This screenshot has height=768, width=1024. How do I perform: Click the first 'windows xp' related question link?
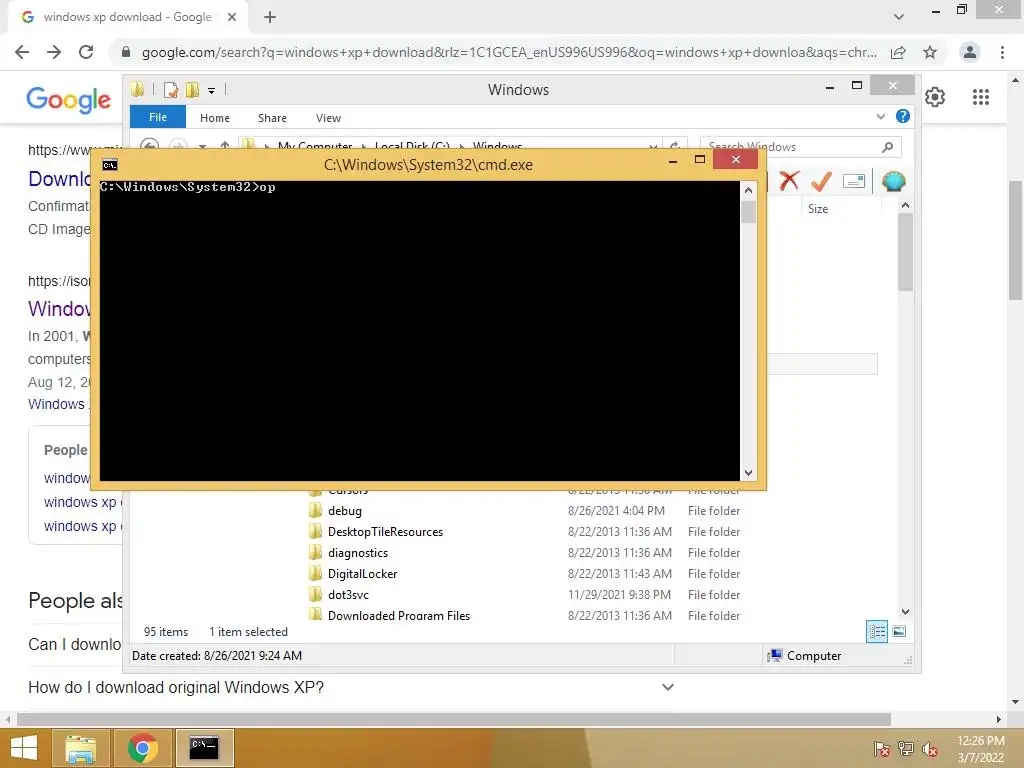(80, 502)
